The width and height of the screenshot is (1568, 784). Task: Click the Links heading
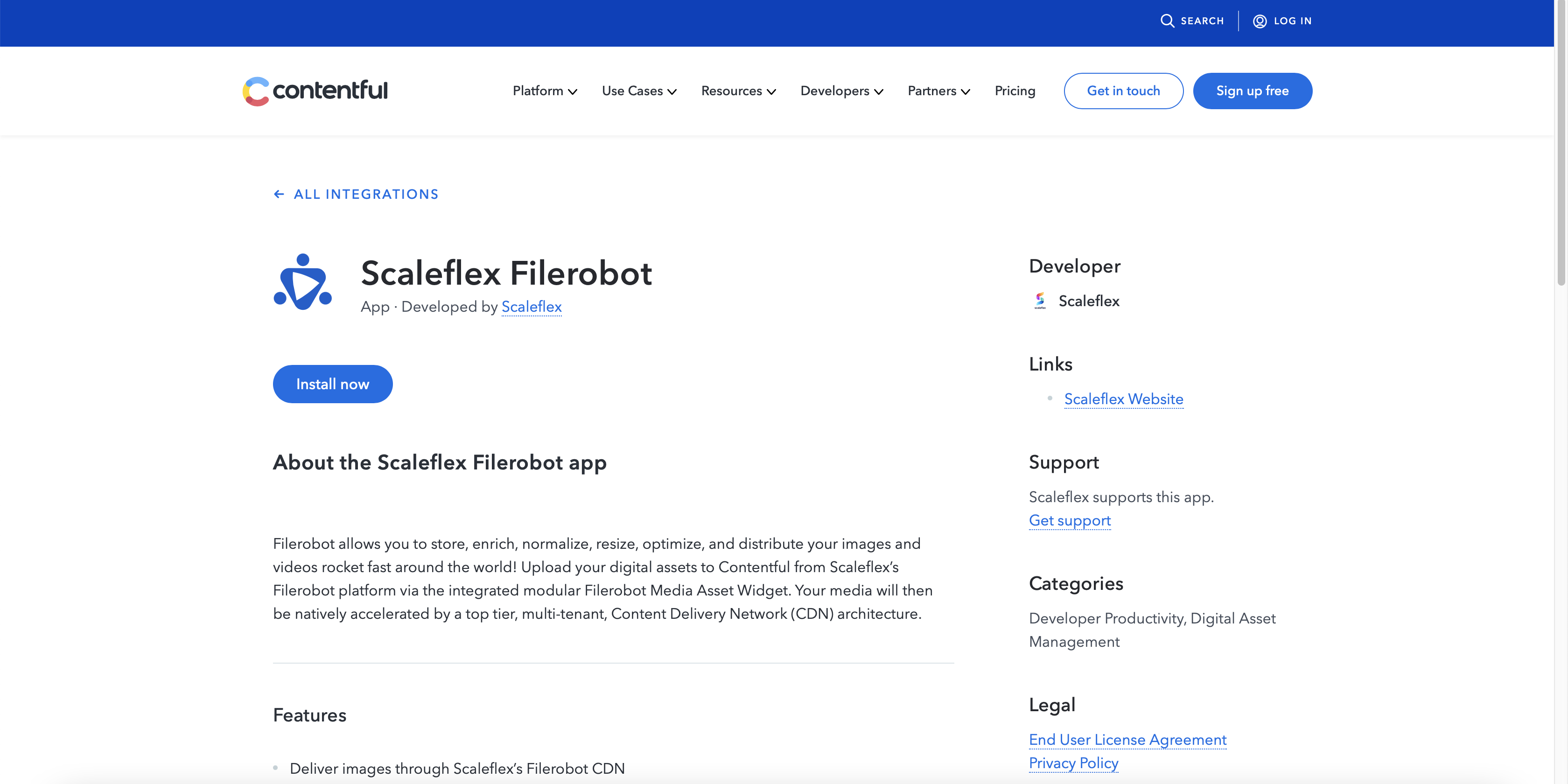(x=1050, y=364)
